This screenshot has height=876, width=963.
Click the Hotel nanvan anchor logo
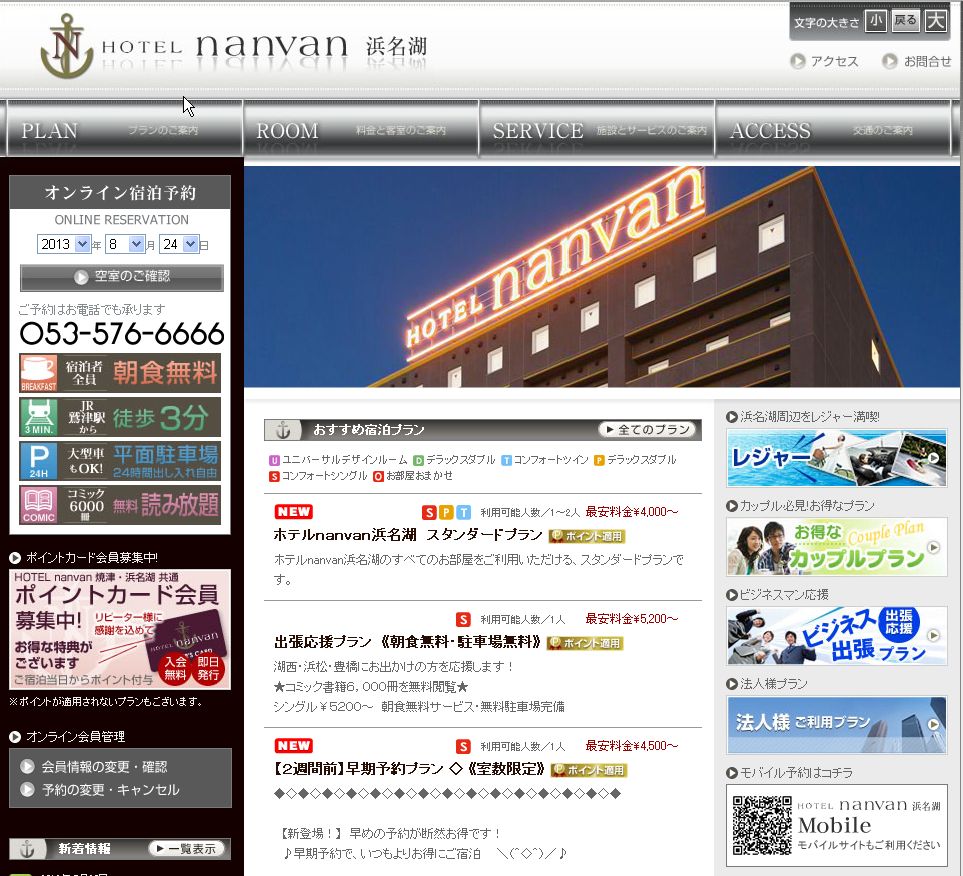tap(67, 46)
